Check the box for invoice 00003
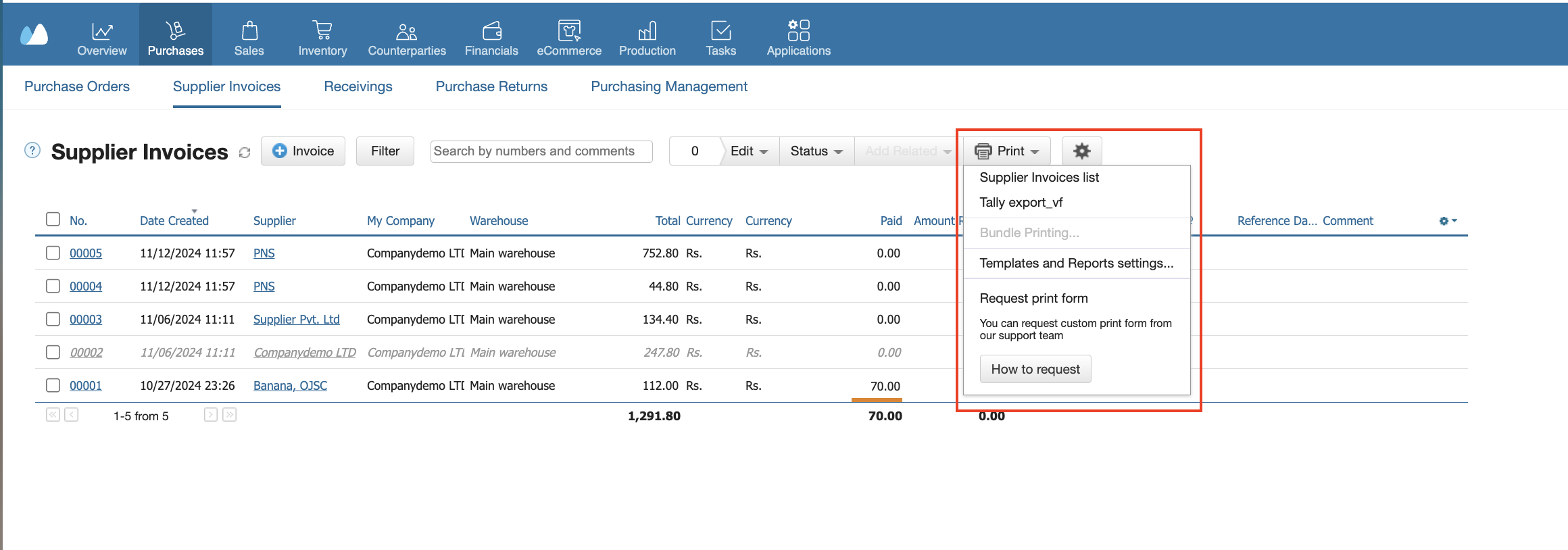Screen dimensions: 1568x550 53,319
